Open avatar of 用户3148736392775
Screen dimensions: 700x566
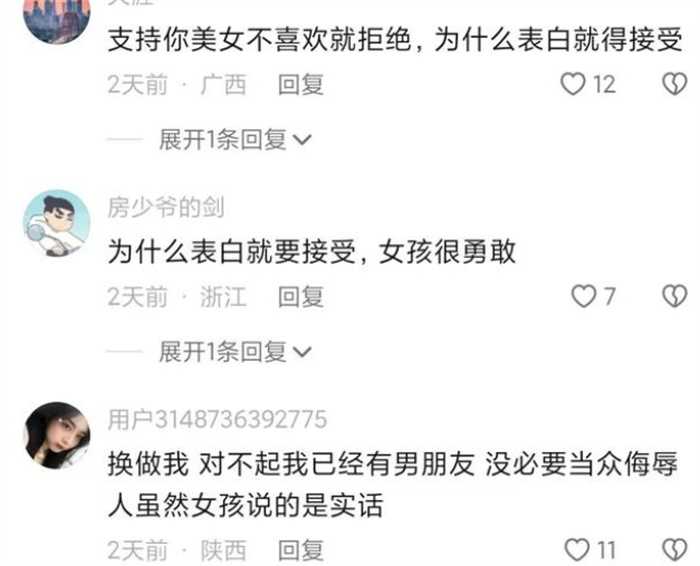click(57, 435)
